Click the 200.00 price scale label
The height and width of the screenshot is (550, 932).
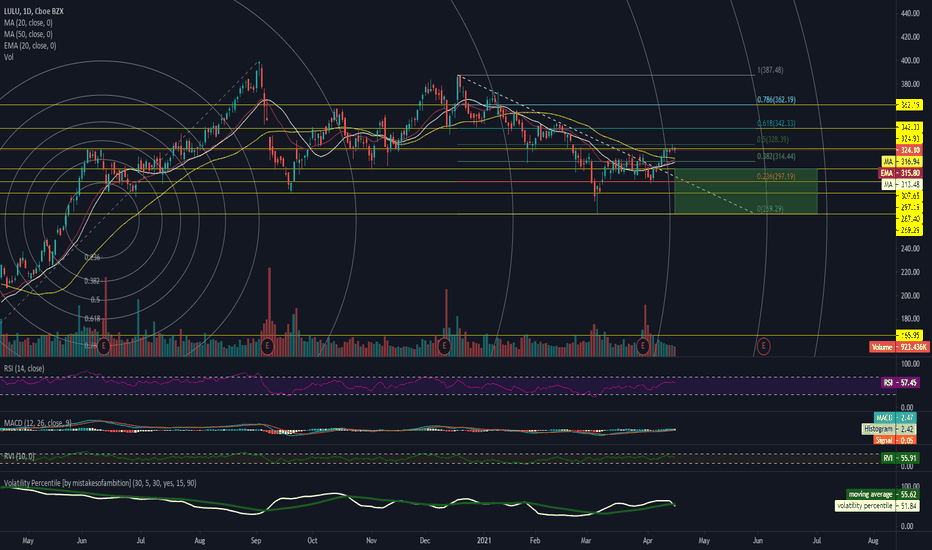point(909,296)
